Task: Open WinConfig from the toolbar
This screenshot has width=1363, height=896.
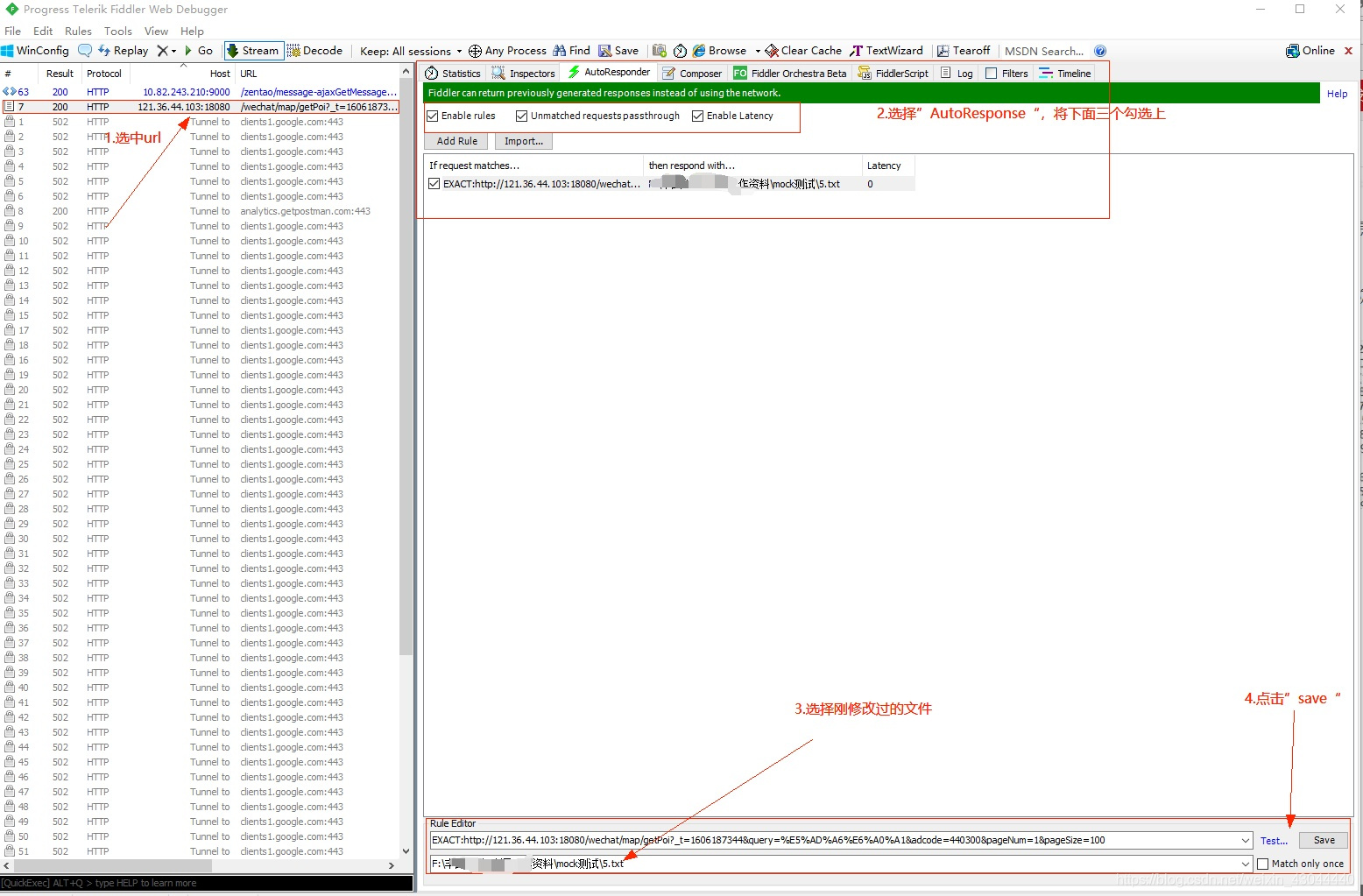Action: coord(35,51)
